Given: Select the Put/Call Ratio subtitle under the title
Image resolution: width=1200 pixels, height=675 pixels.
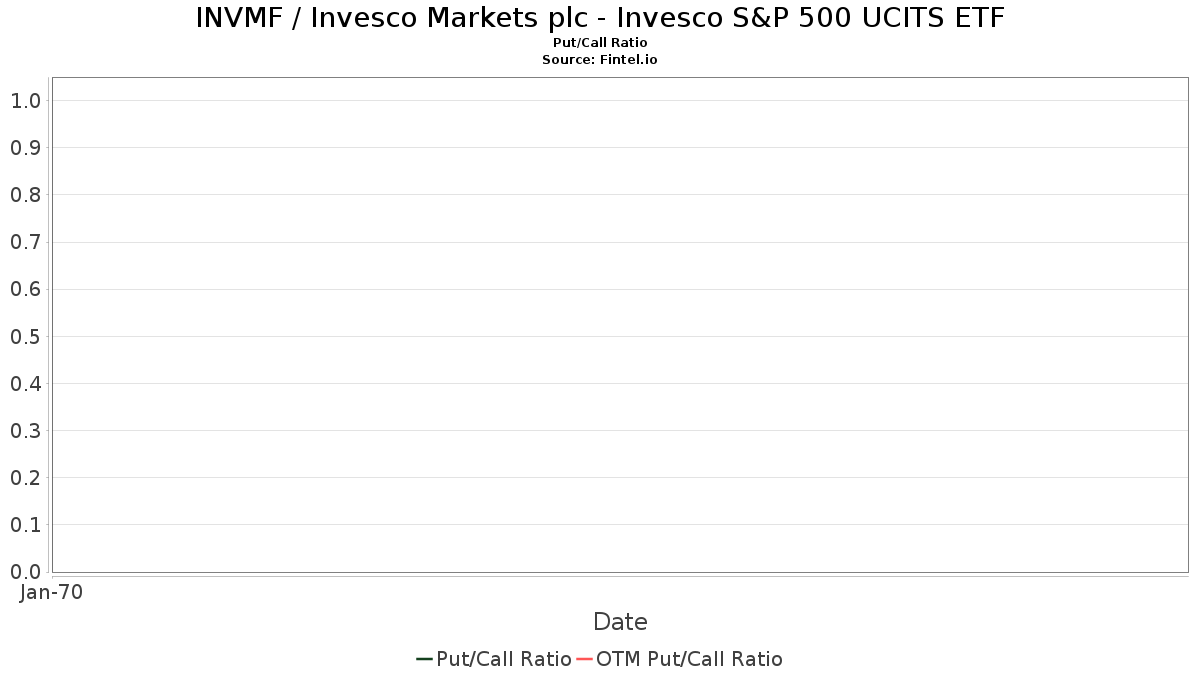Looking at the screenshot, I should tap(600, 43).
